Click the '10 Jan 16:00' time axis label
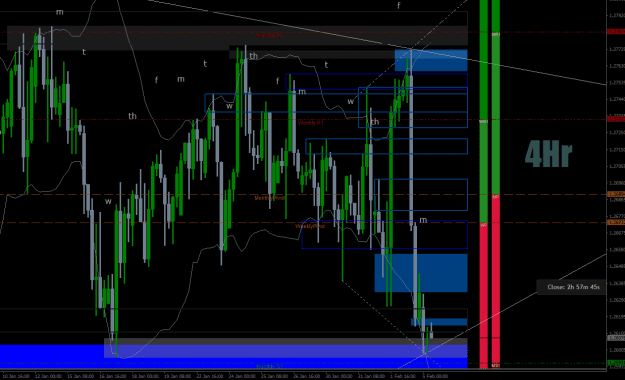Viewport: 625px width, 380px height. 16,376
